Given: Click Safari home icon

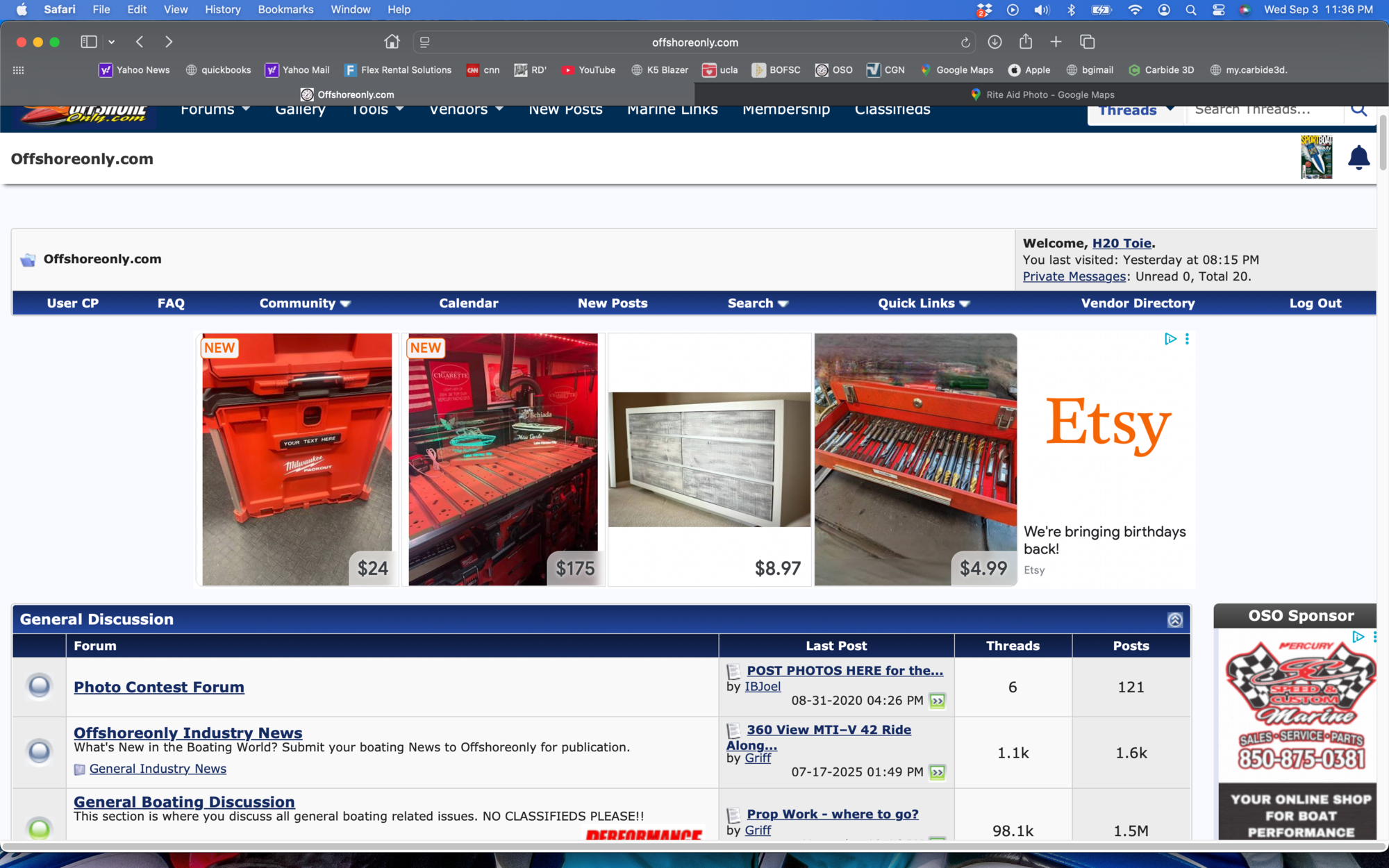Looking at the screenshot, I should point(392,42).
